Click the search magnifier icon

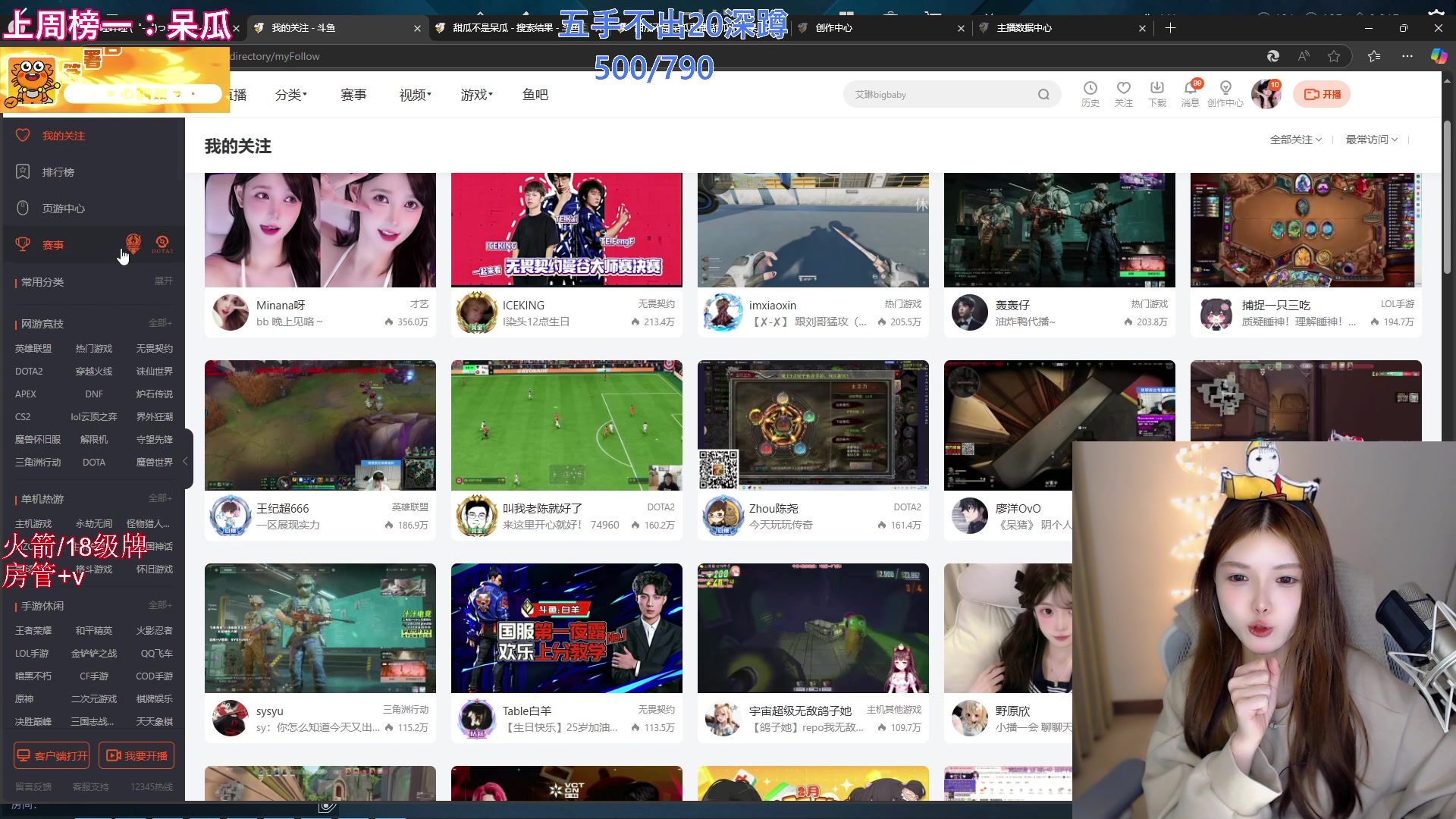pos(1043,95)
